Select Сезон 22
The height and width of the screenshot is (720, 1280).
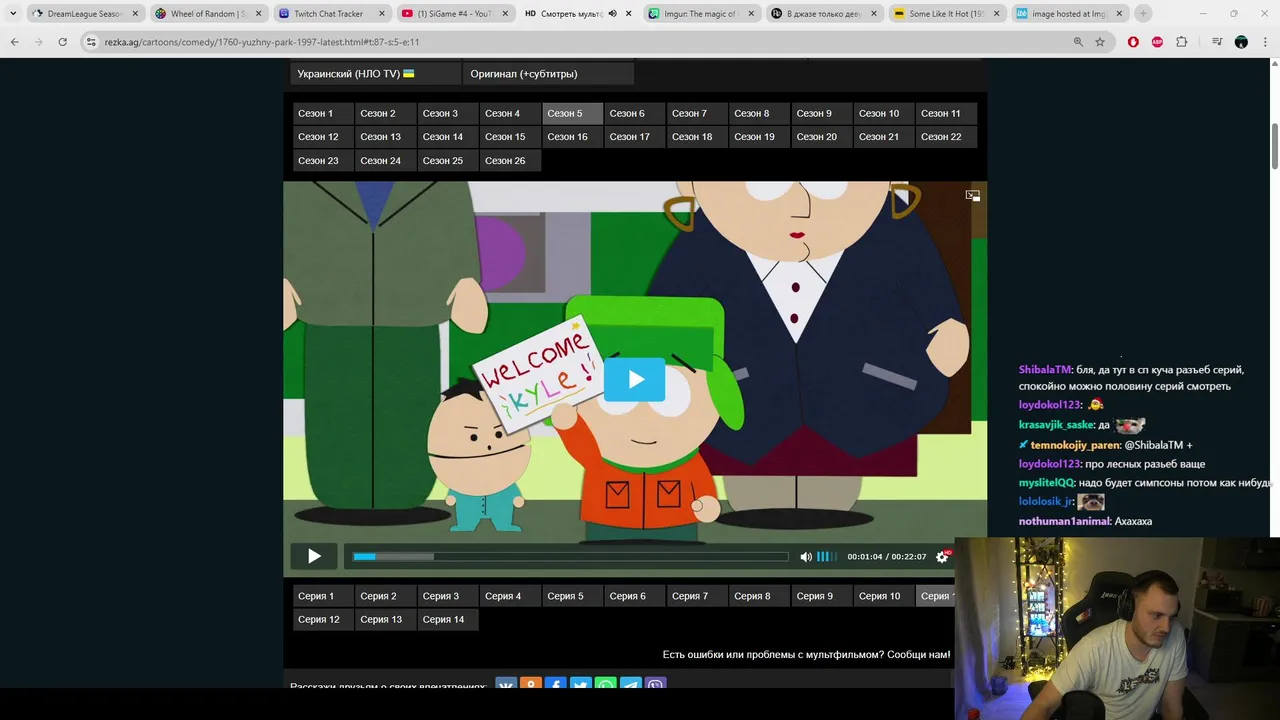946,137
